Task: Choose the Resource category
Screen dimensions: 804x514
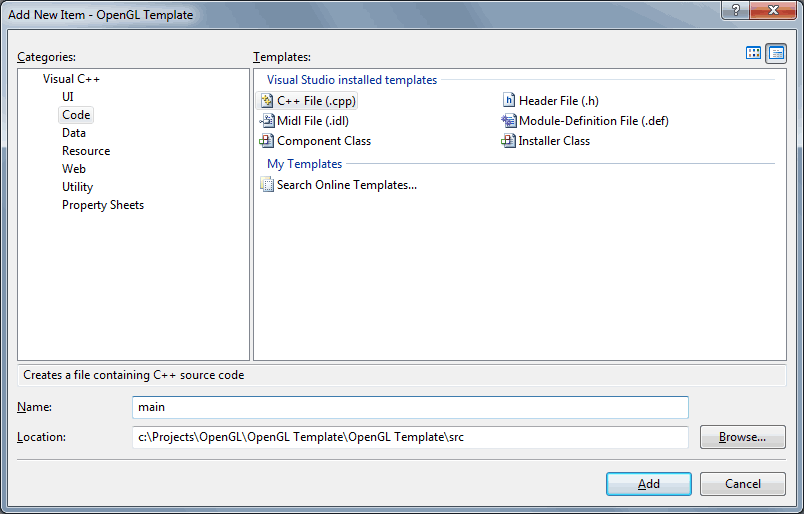Action: click(86, 151)
